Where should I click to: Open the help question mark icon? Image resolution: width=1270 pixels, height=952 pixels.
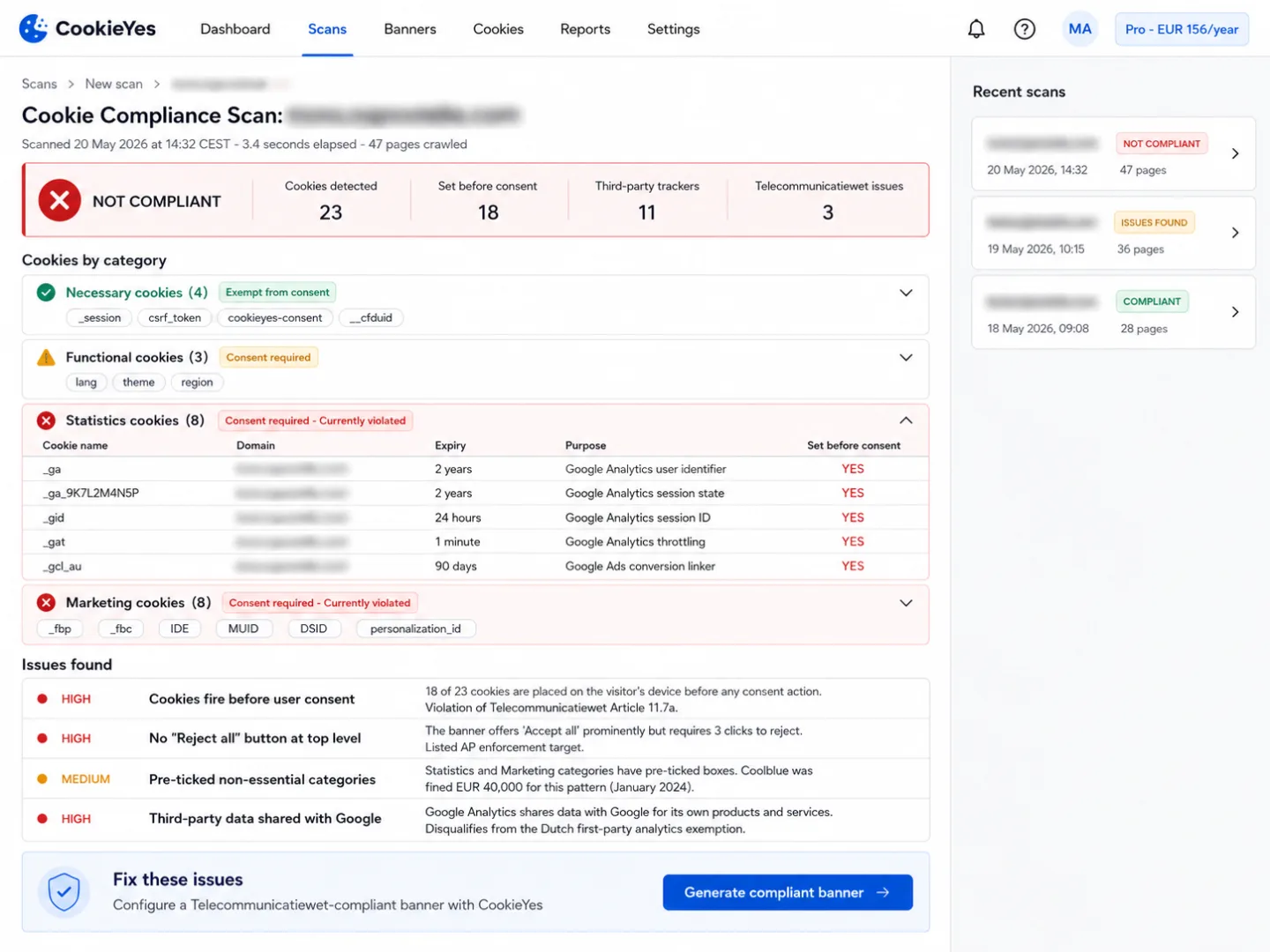pyautogui.click(x=1024, y=29)
